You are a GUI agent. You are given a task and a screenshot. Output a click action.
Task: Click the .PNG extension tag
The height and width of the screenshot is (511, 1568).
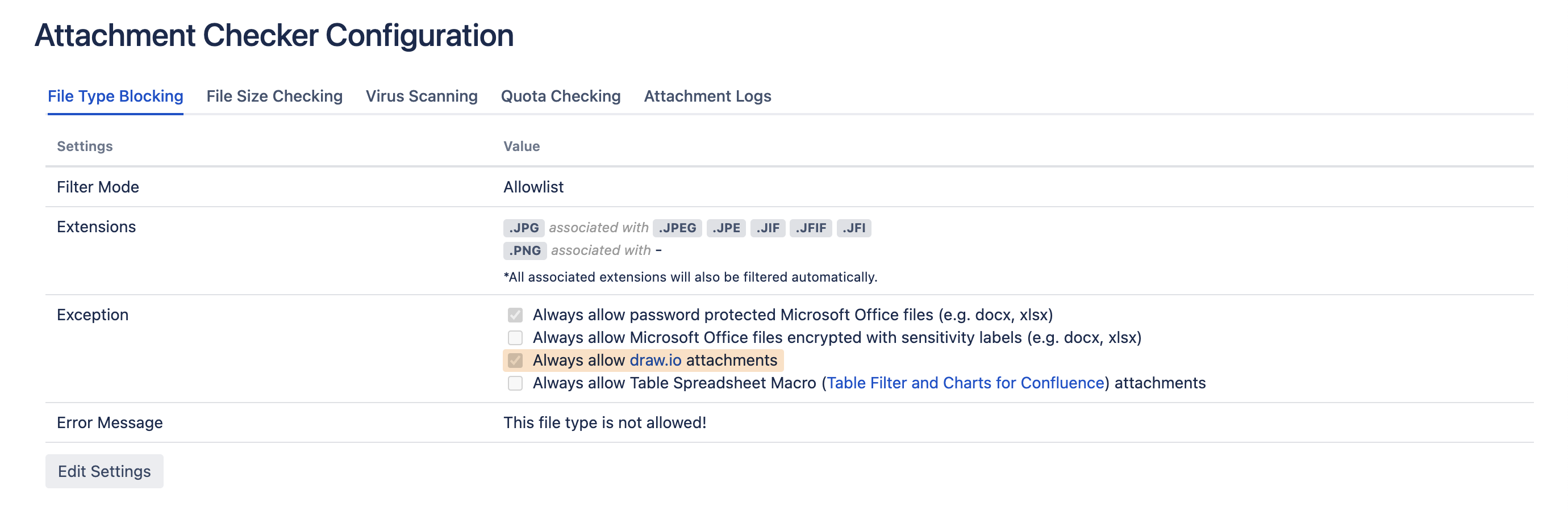click(x=525, y=250)
